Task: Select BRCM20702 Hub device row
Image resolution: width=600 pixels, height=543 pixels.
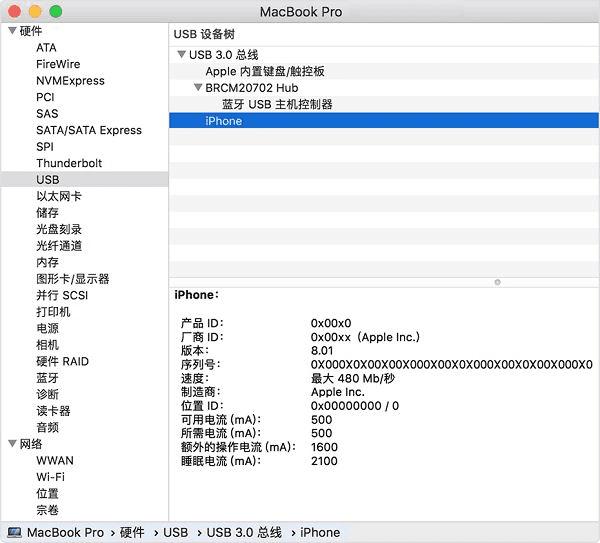Action: [384, 88]
